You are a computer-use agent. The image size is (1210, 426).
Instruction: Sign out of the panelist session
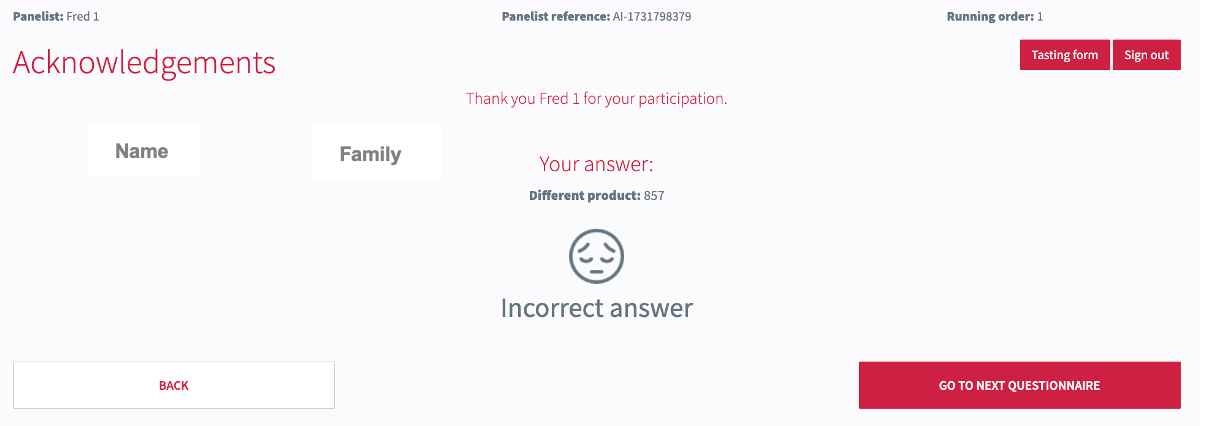[x=1146, y=55]
